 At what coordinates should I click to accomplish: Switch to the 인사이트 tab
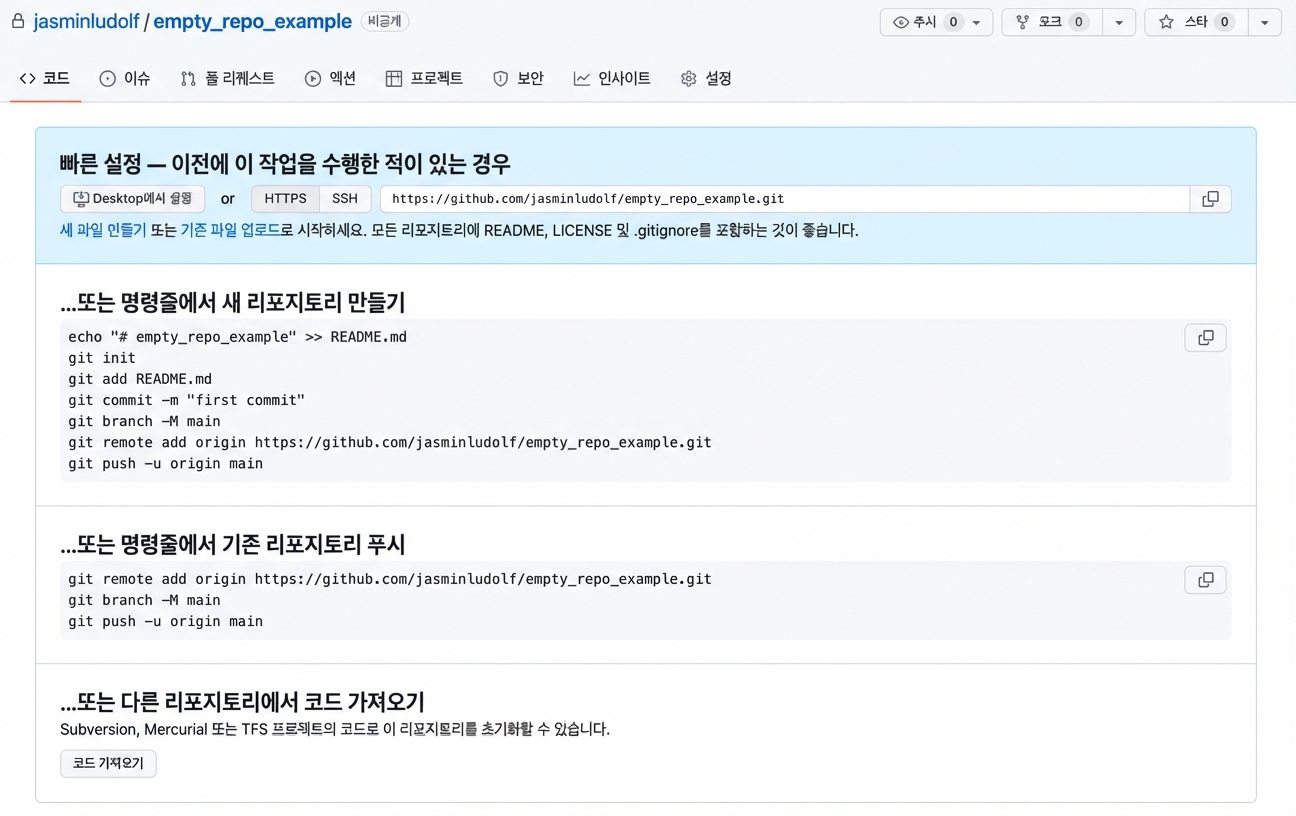(612, 78)
